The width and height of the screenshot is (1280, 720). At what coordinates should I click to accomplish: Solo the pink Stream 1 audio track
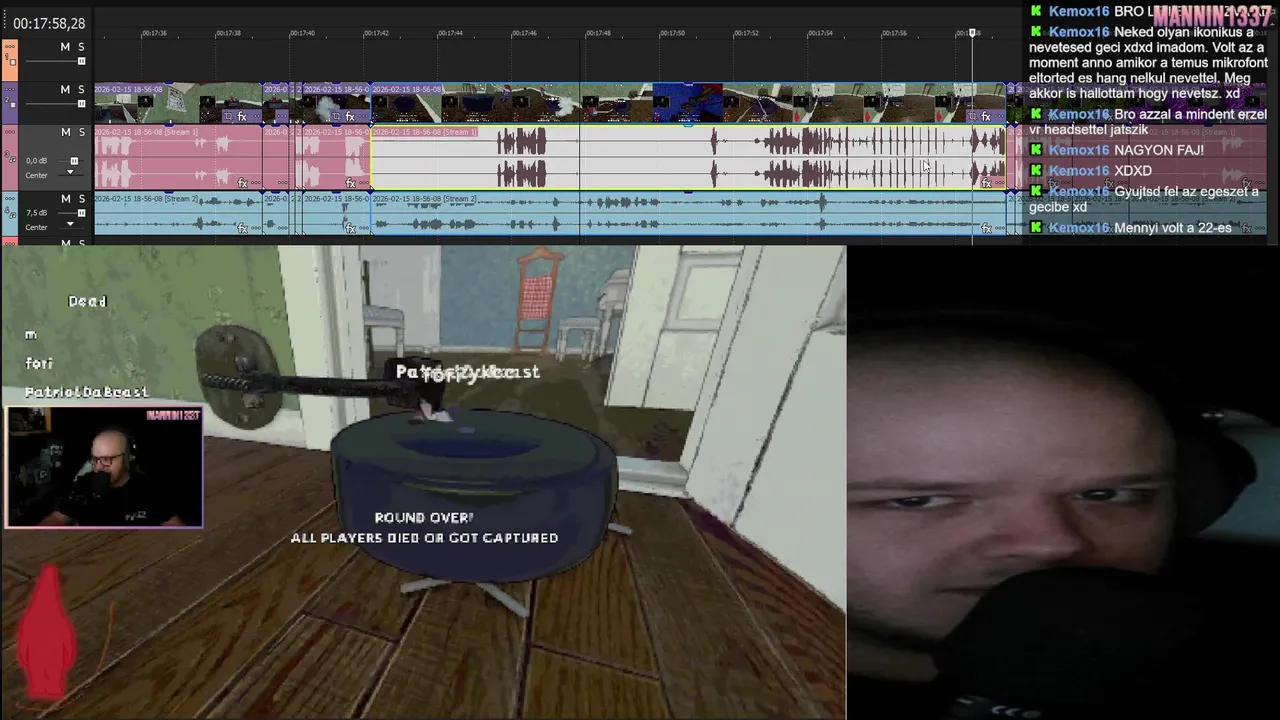coord(81,132)
